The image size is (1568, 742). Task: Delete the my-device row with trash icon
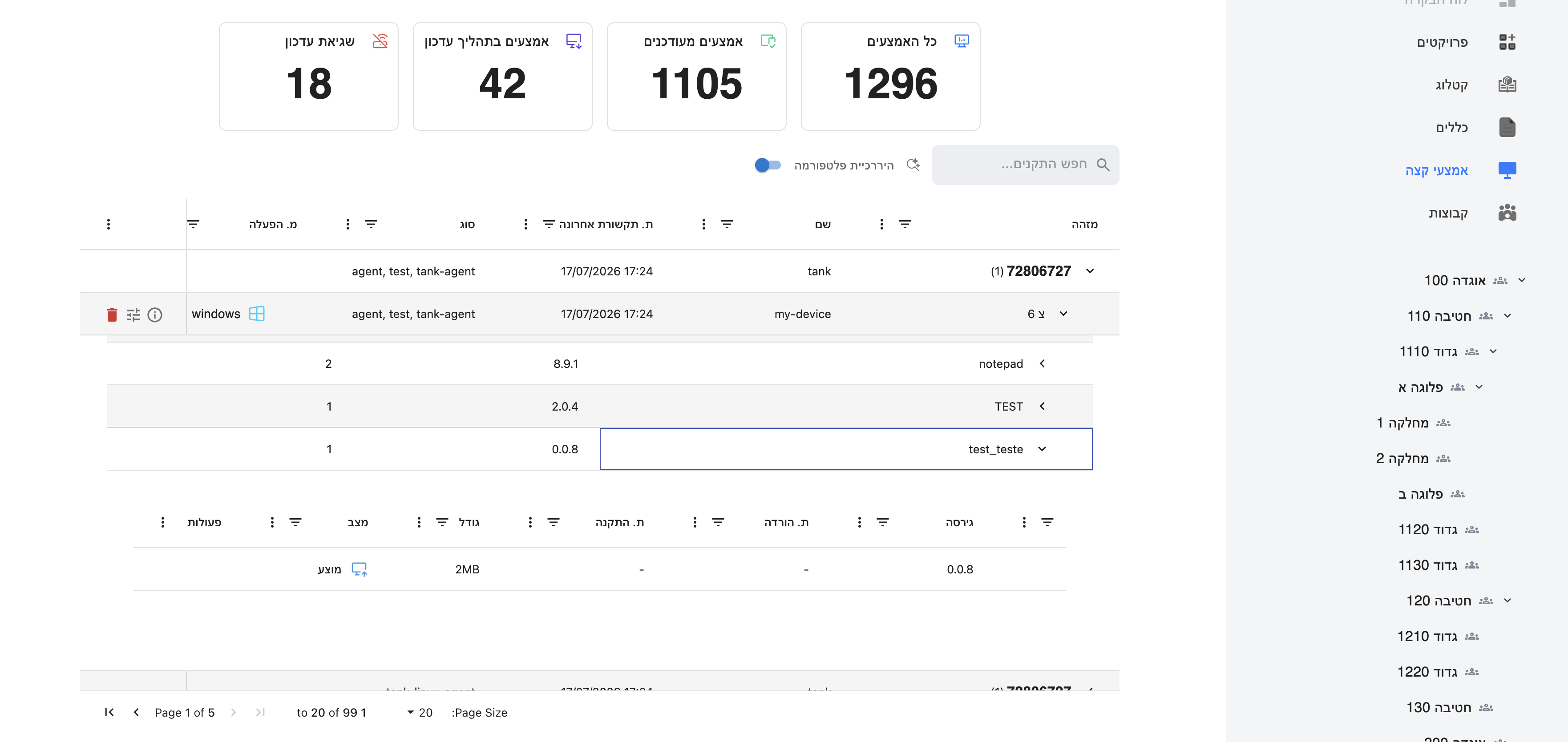pos(111,315)
